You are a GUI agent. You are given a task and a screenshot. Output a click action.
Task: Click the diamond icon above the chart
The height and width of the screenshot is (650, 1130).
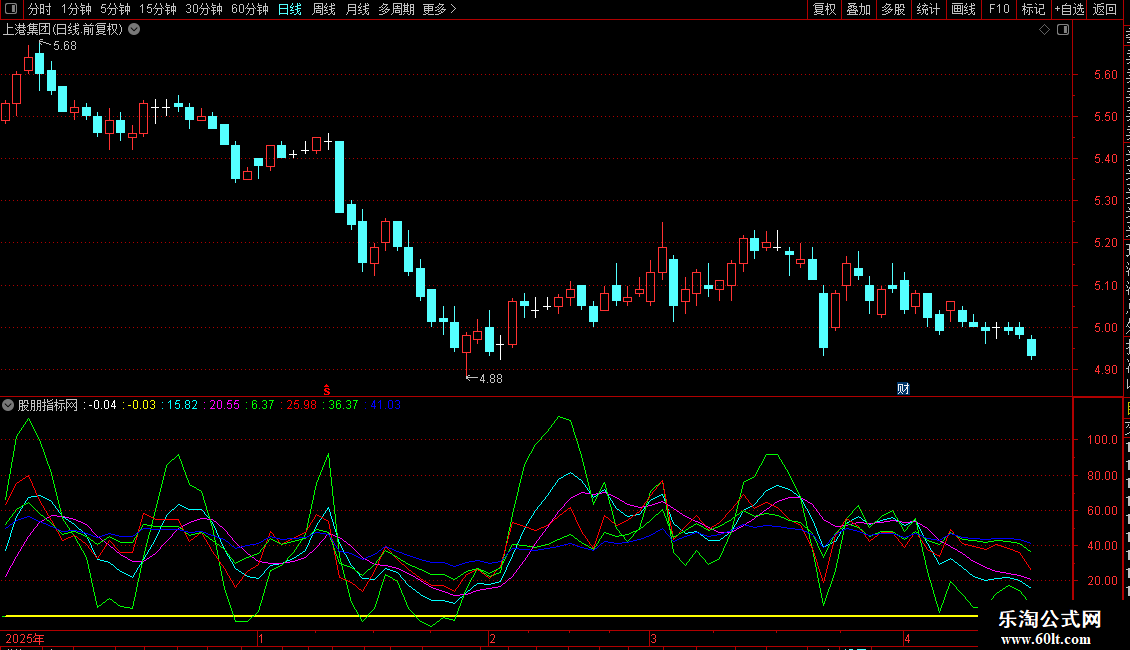pyautogui.click(x=1044, y=30)
